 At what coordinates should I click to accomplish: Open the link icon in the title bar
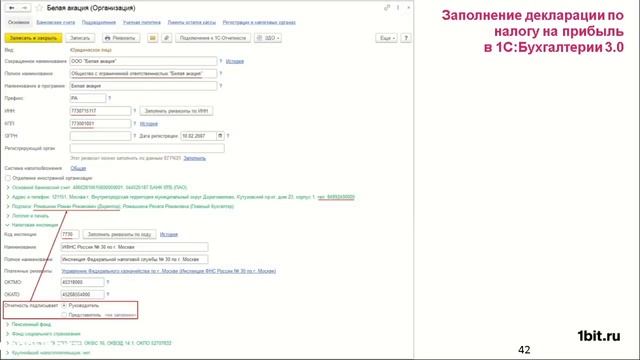point(387,8)
